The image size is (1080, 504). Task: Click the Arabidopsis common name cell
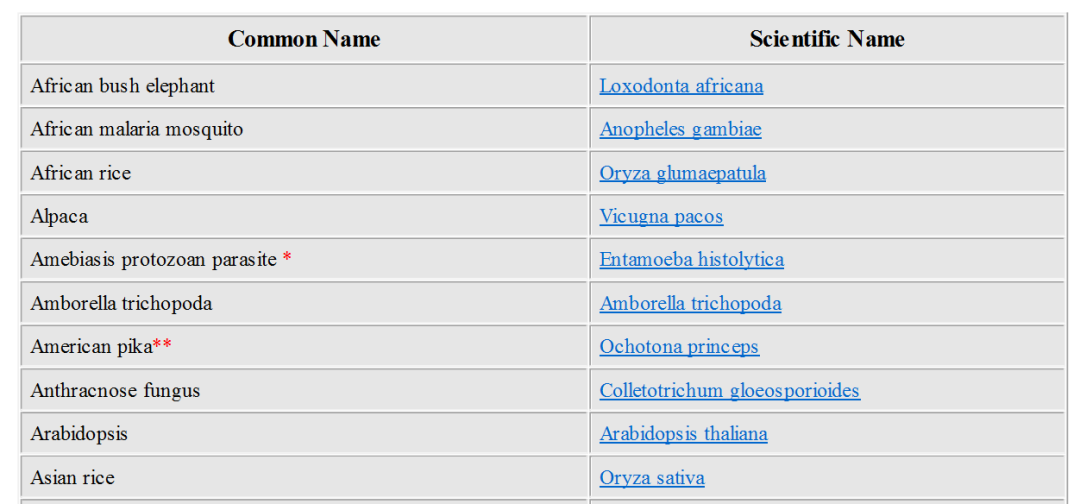(x=79, y=434)
